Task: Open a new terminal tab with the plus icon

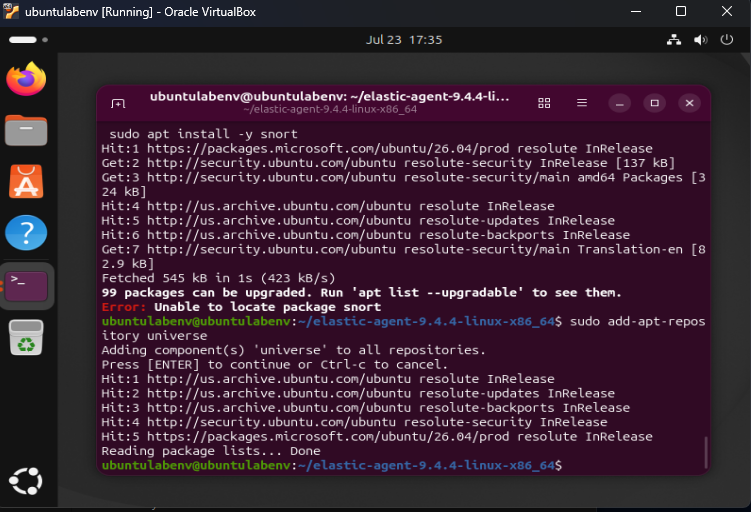Action: (118, 103)
